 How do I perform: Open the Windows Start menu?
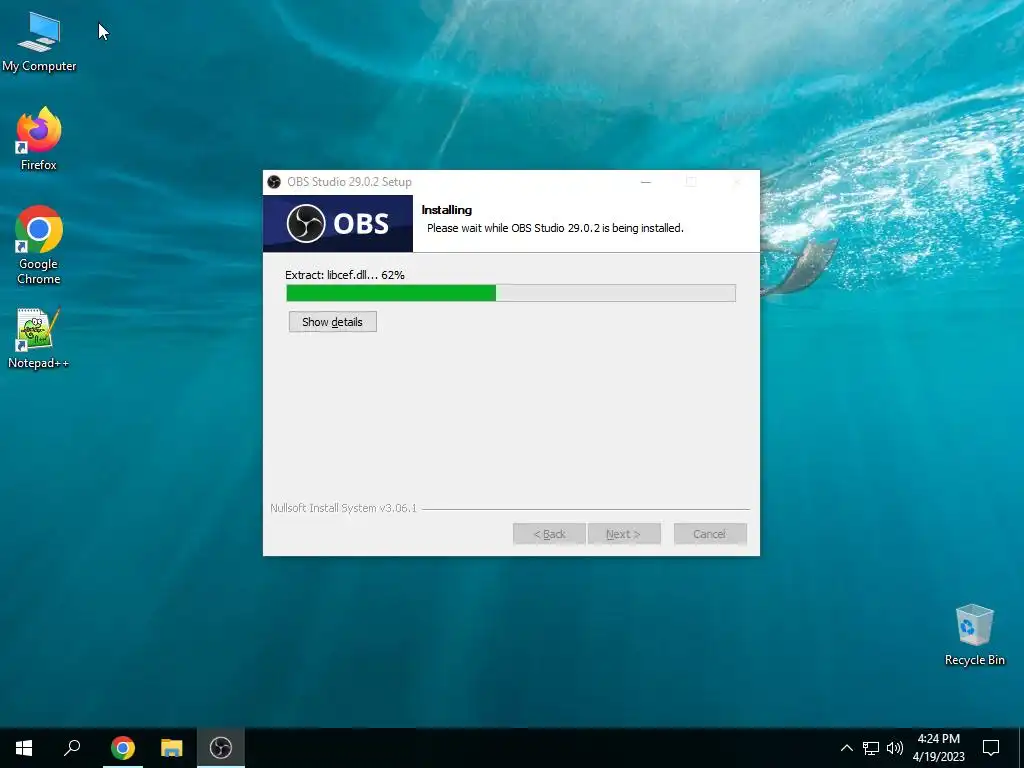(24, 748)
